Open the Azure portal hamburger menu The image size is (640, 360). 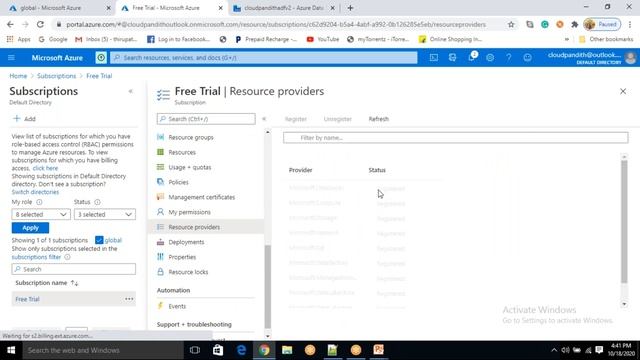pyautogui.click(x=11, y=58)
